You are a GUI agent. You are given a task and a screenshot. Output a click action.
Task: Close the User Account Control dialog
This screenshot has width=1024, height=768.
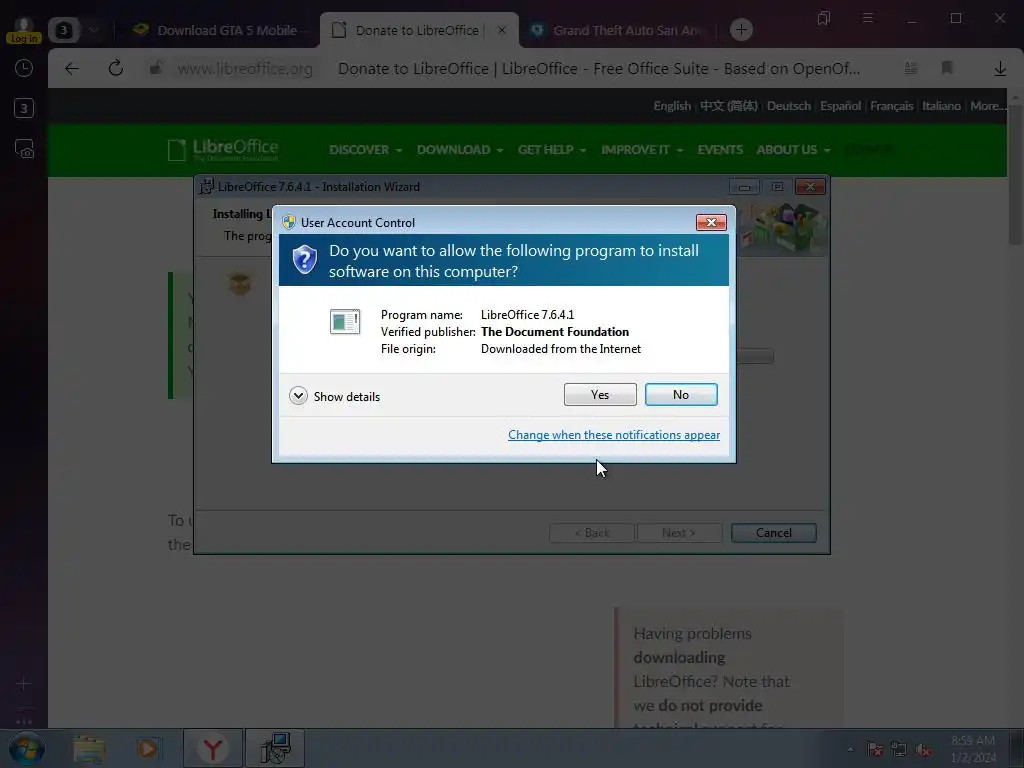[711, 223]
